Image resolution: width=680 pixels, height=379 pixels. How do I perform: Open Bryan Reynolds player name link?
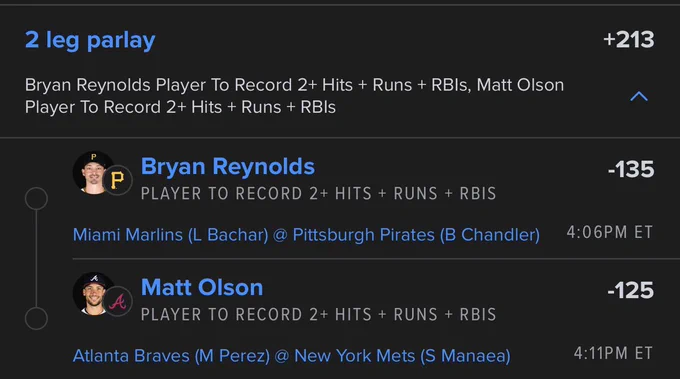228,167
